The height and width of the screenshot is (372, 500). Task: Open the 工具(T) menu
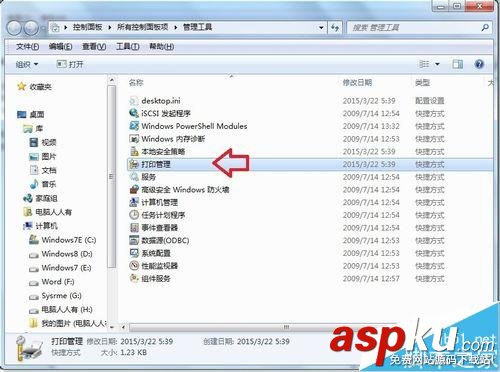[x=127, y=47]
